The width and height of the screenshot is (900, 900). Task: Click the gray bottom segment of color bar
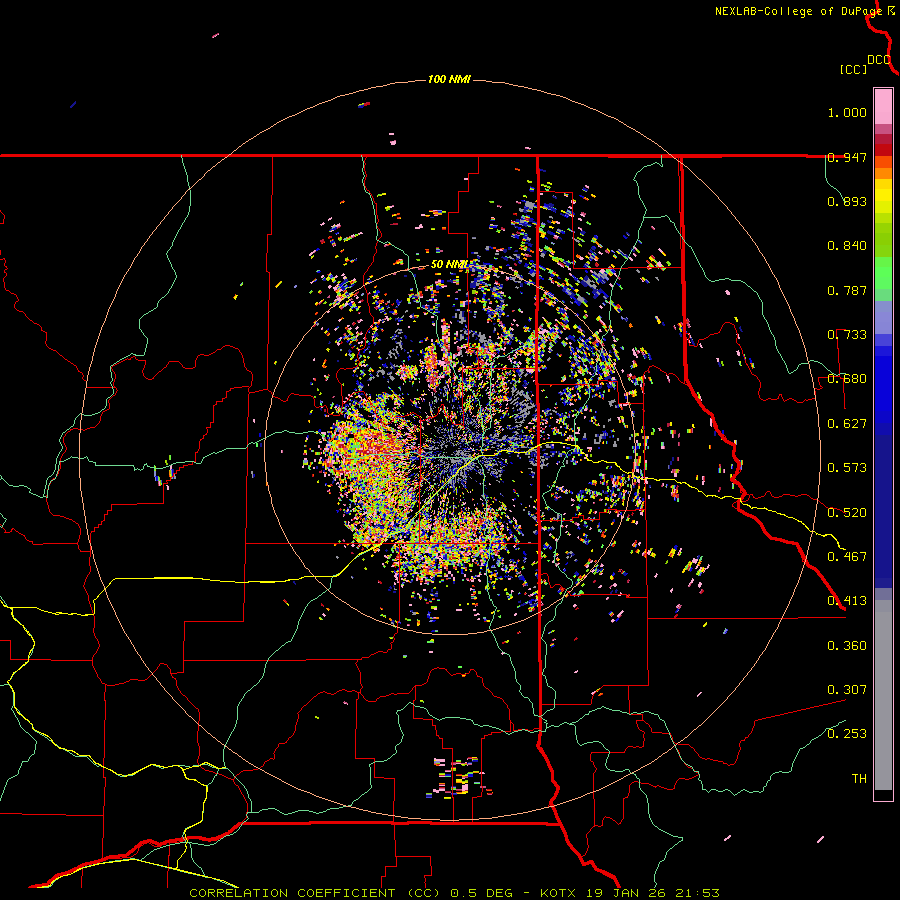click(x=883, y=695)
